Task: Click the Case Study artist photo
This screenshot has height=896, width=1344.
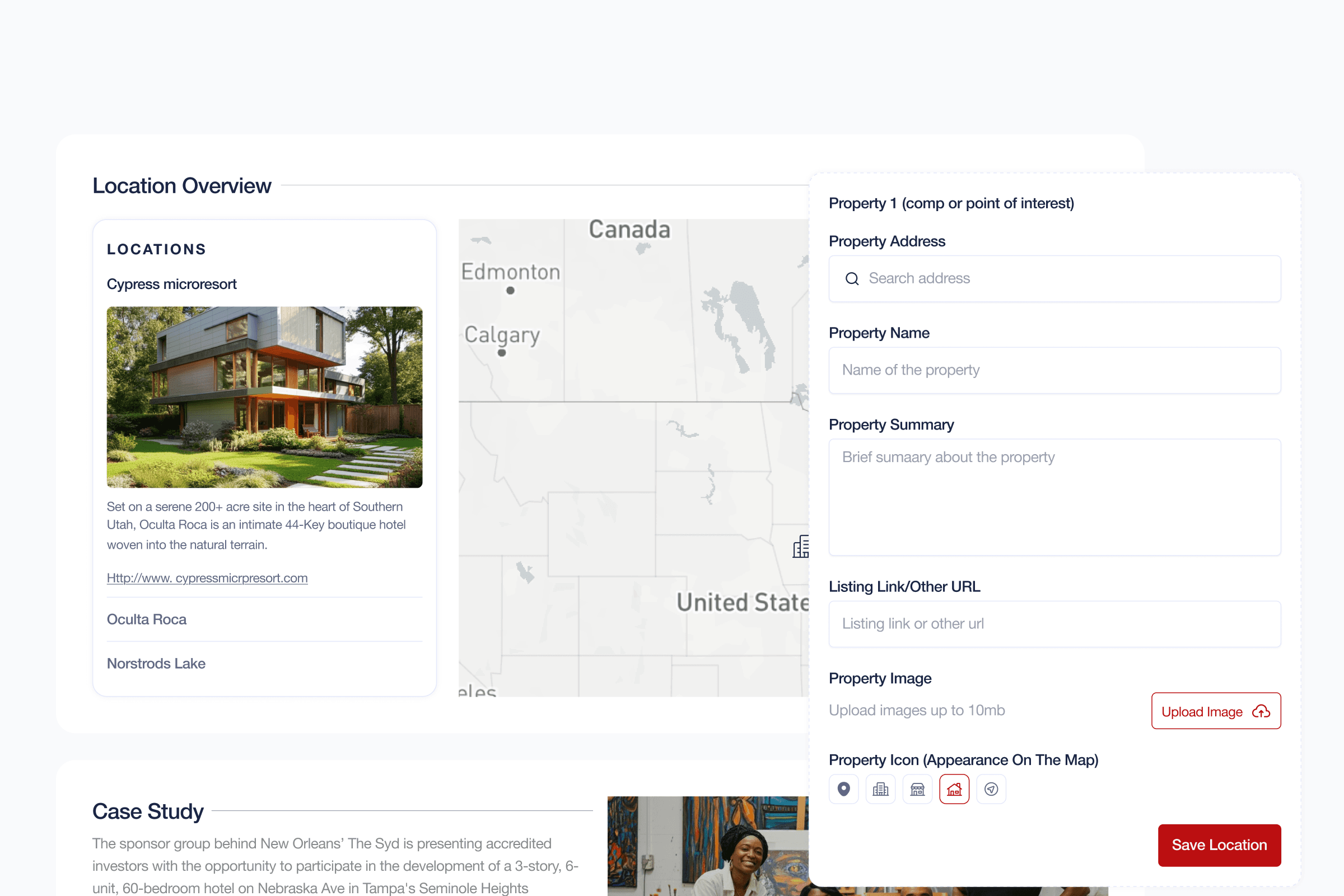Action: [707, 846]
